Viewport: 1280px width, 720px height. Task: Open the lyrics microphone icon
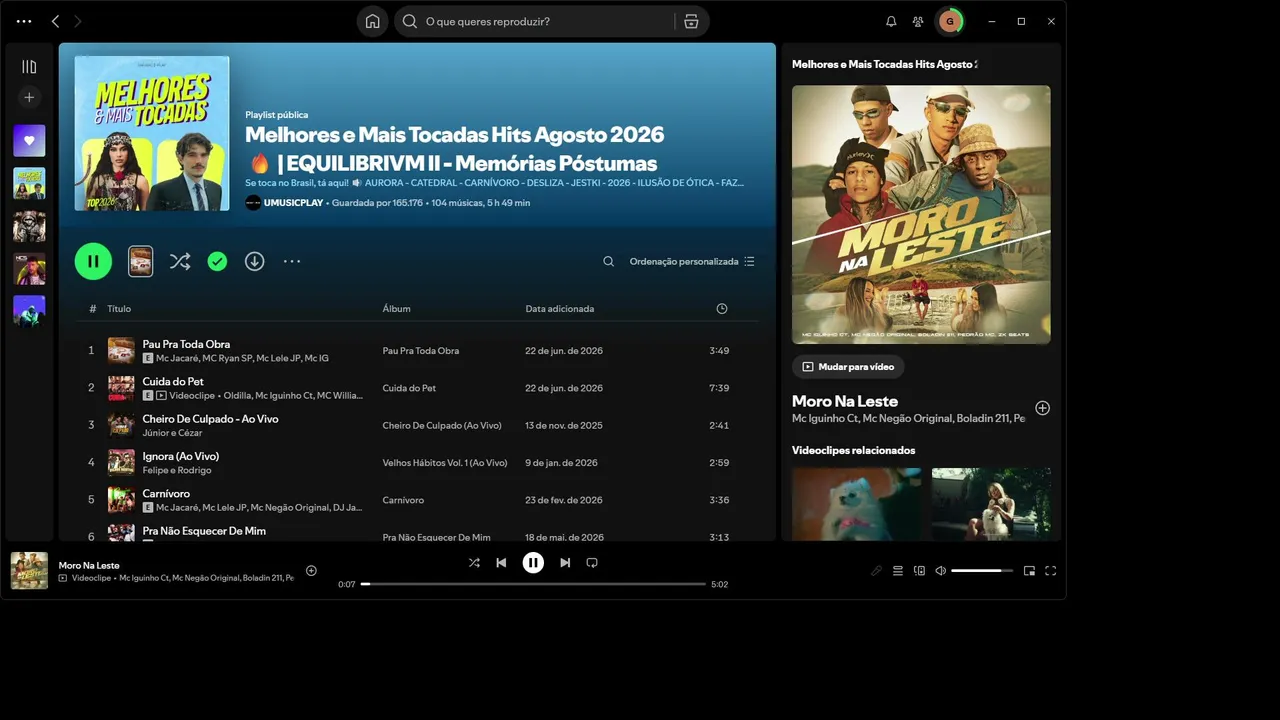pos(876,571)
